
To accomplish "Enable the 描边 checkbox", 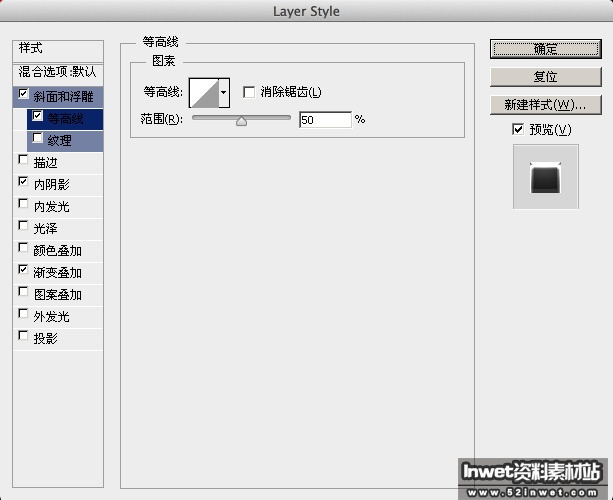I will tap(23, 159).
